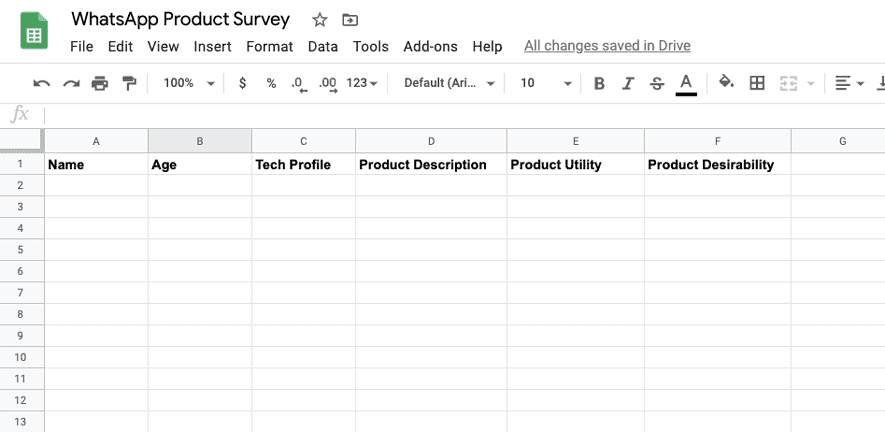Screen dimensions: 885x432
Task: Click the print icon
Action: pos(100,83)
